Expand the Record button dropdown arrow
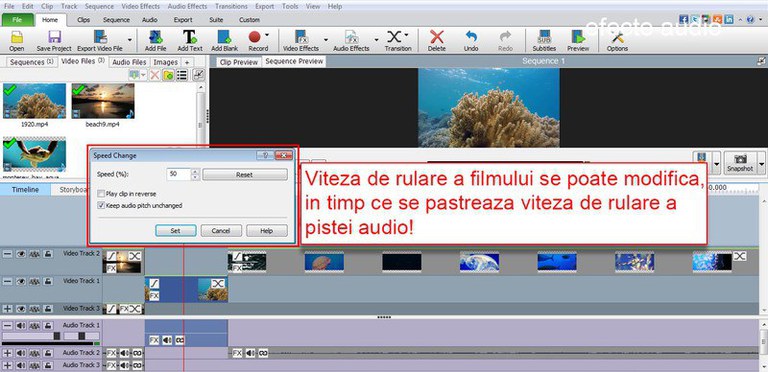768x372 pixels. 266,35
